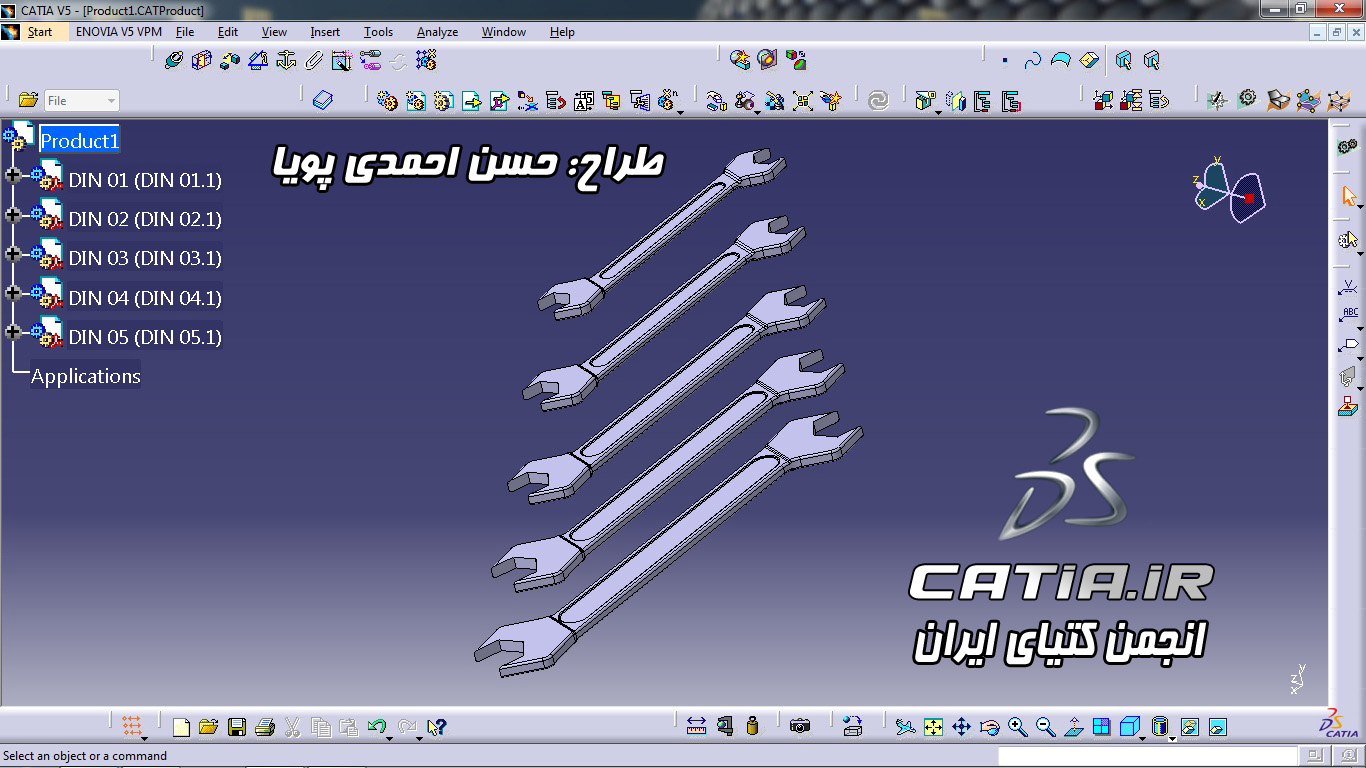Open the Help menu

tap(562, 32)
